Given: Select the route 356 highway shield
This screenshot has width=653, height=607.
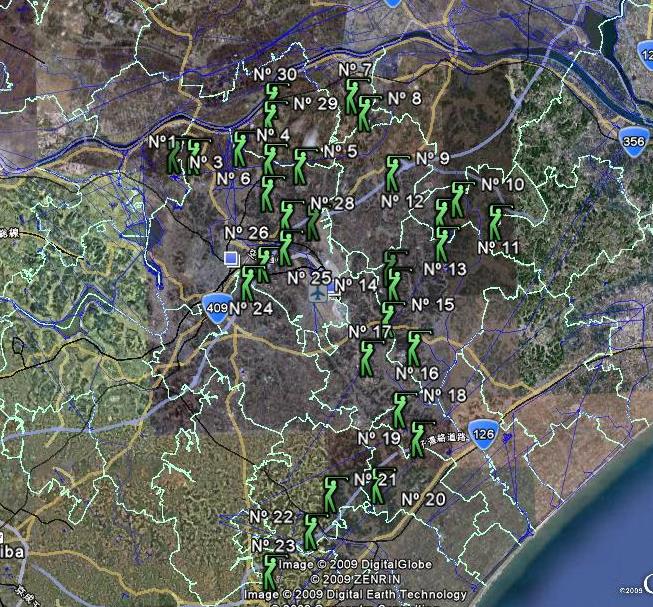Looking at the screenshot, I should [x=632, y=141].
